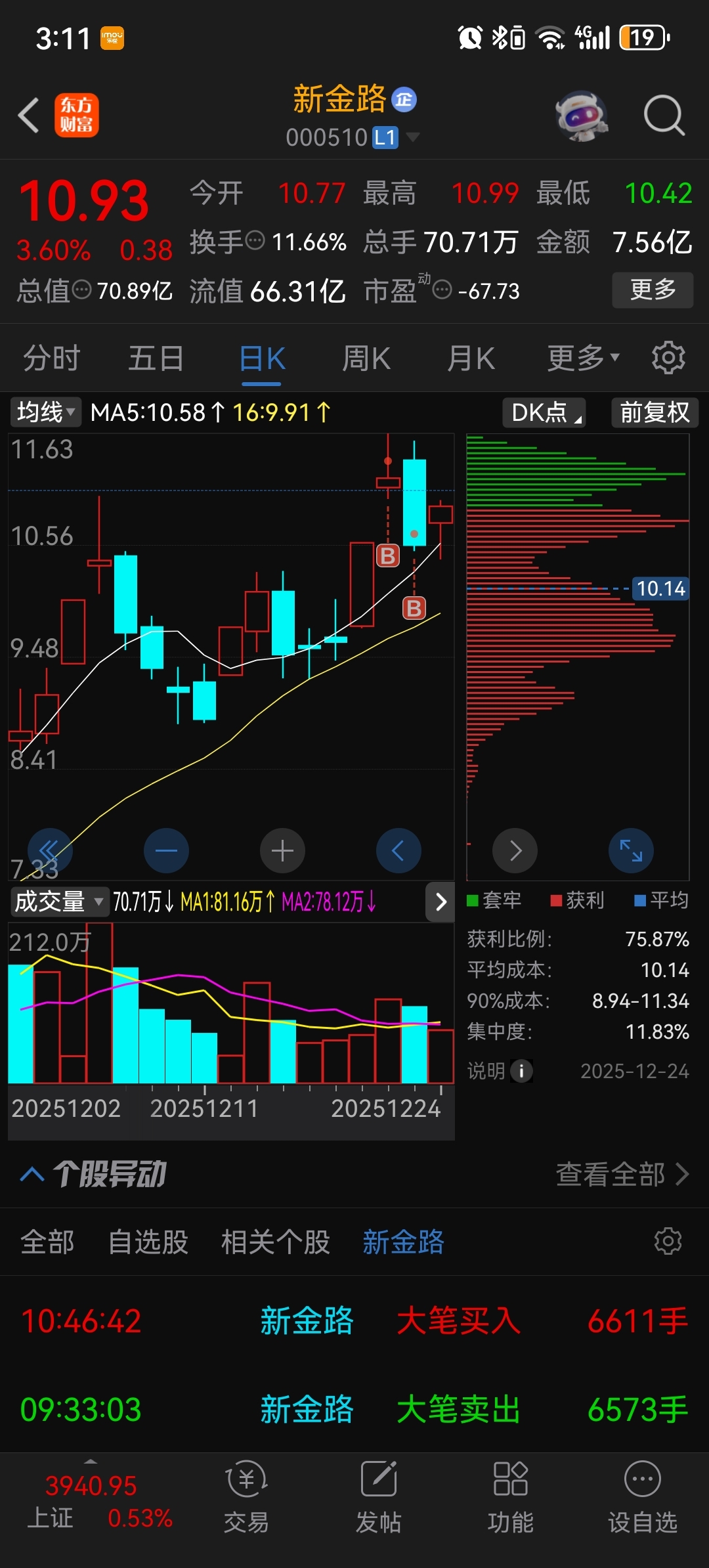The width and height of the screenshot is (709, 1568).
Task: Switch to 月K tab
Action: 471,358
